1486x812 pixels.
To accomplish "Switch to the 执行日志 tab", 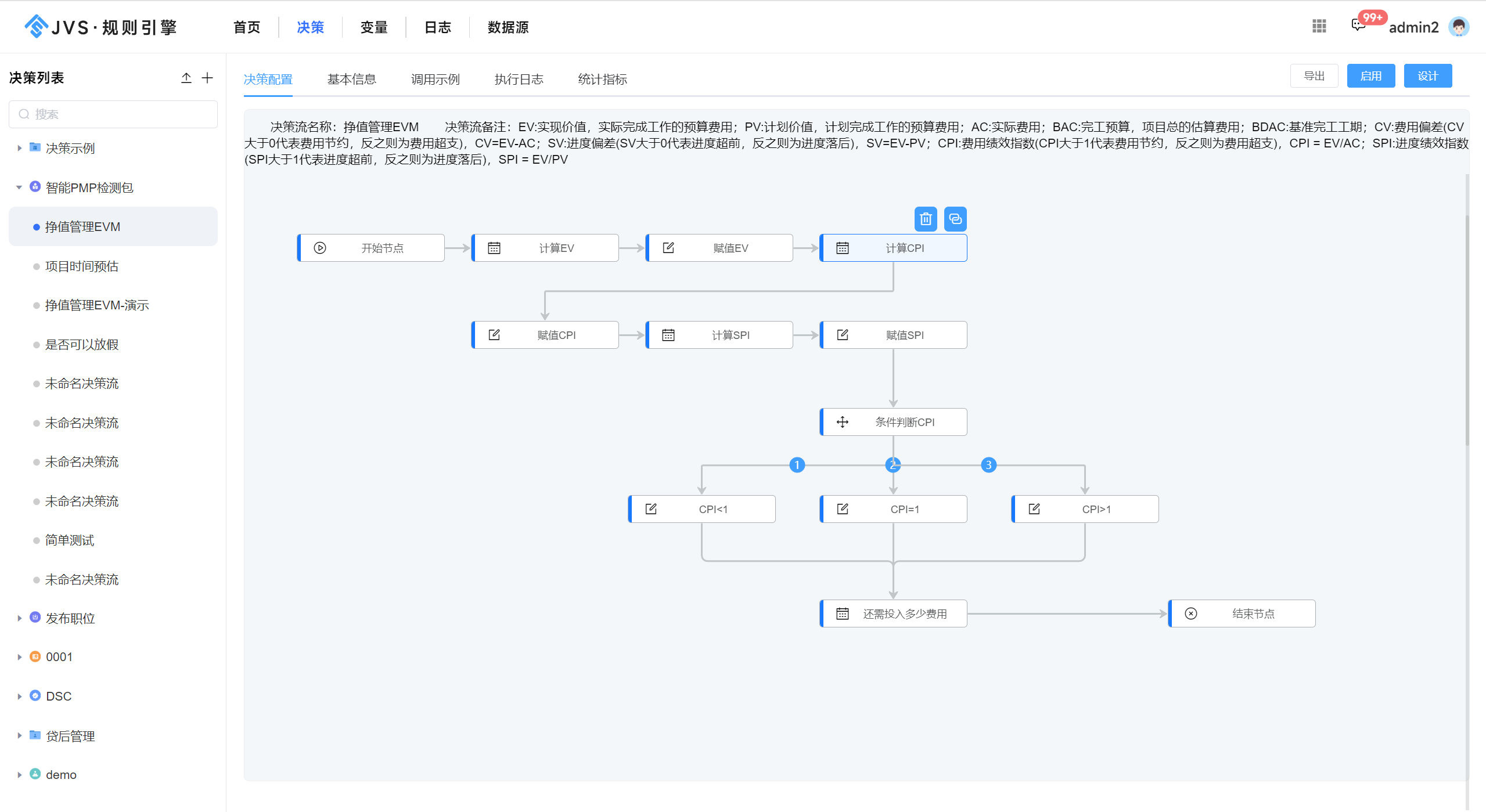I will coord(519,79).
